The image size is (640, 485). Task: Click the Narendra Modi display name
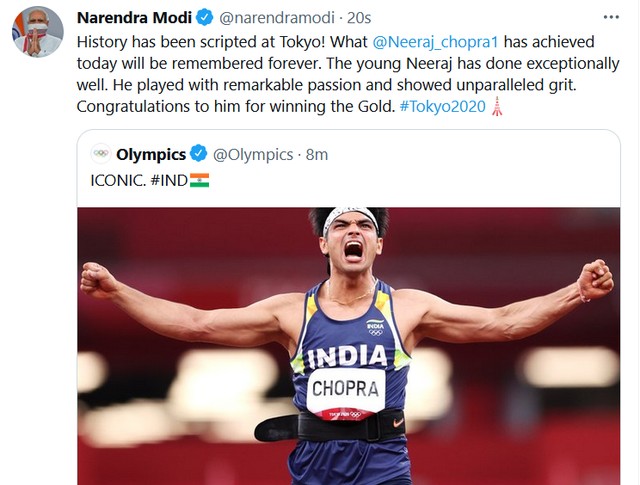point(134,18)
